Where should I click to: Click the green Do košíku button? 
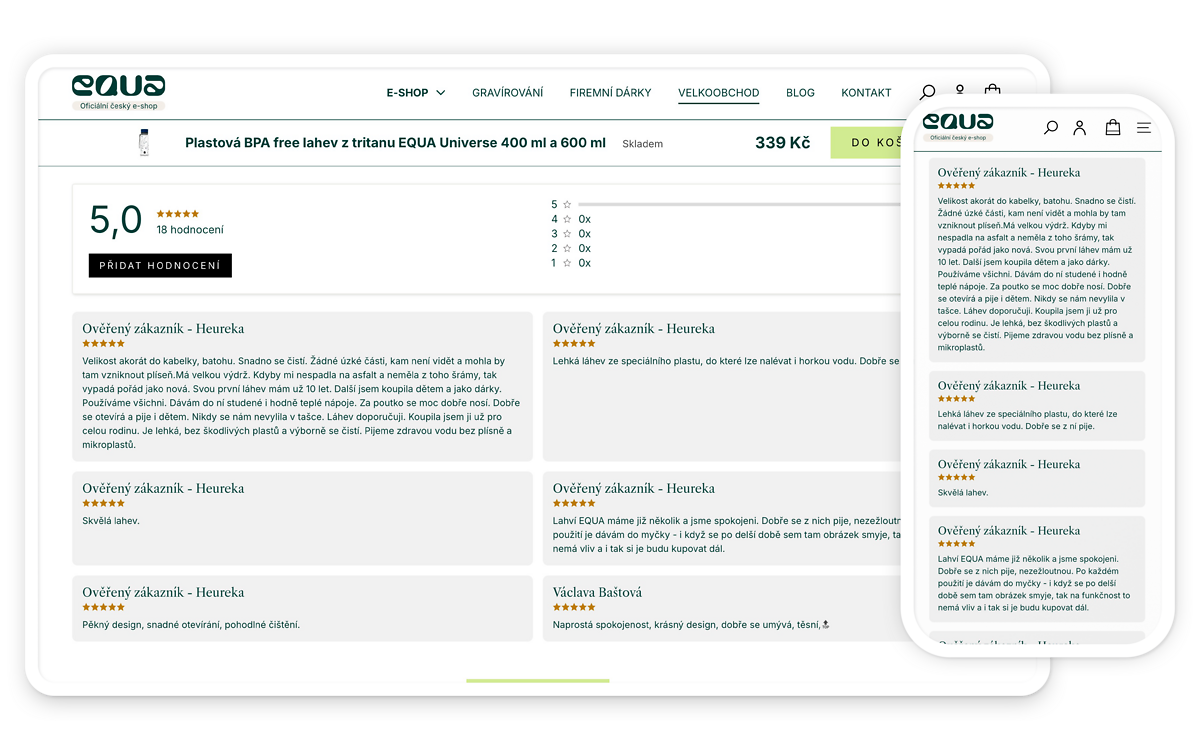870,143
